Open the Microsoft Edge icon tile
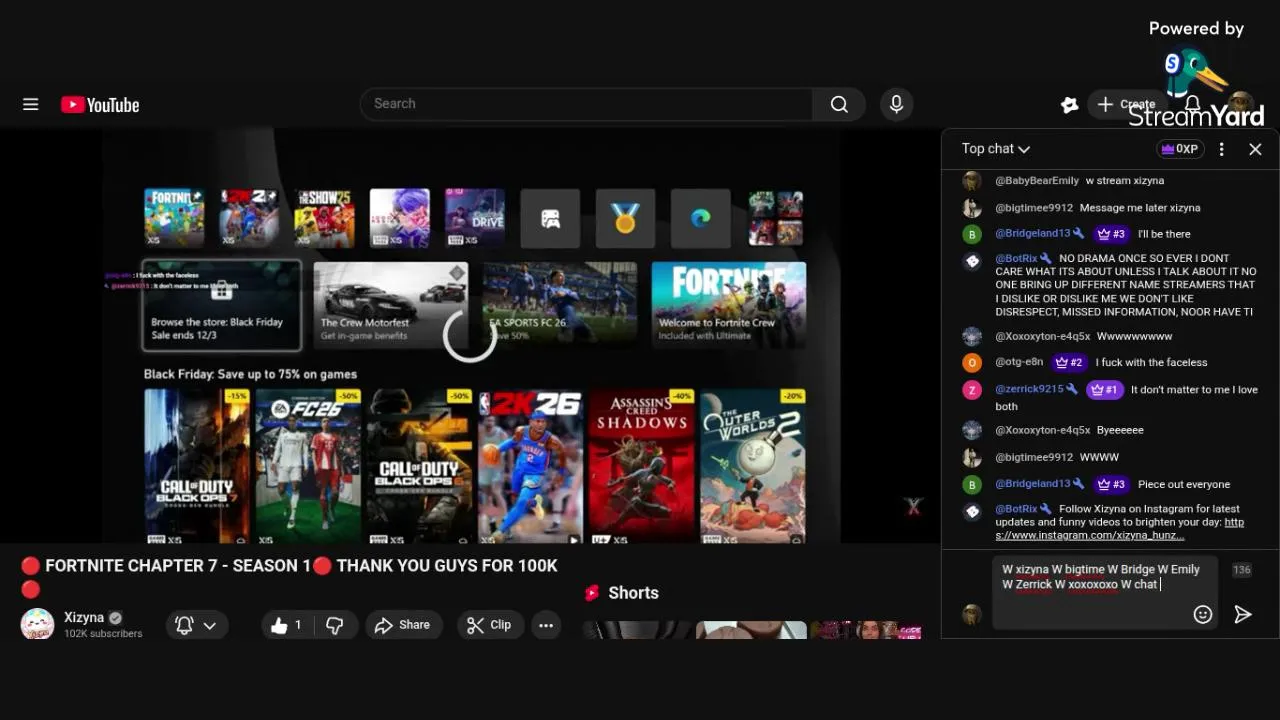Image resolution: width=1280 pixels, height=720 pixels. 700,218
